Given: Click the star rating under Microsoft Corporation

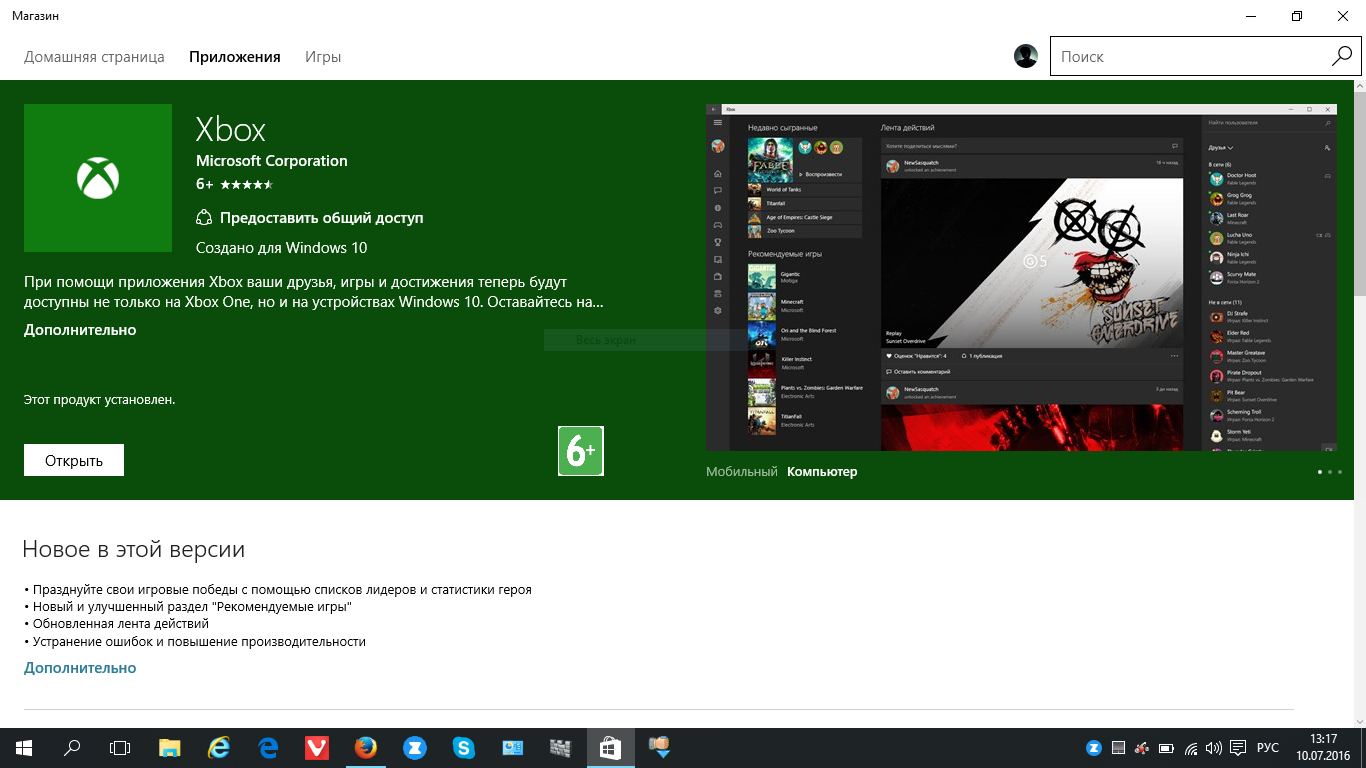Looking at the screenshot, I should (246, 185).
